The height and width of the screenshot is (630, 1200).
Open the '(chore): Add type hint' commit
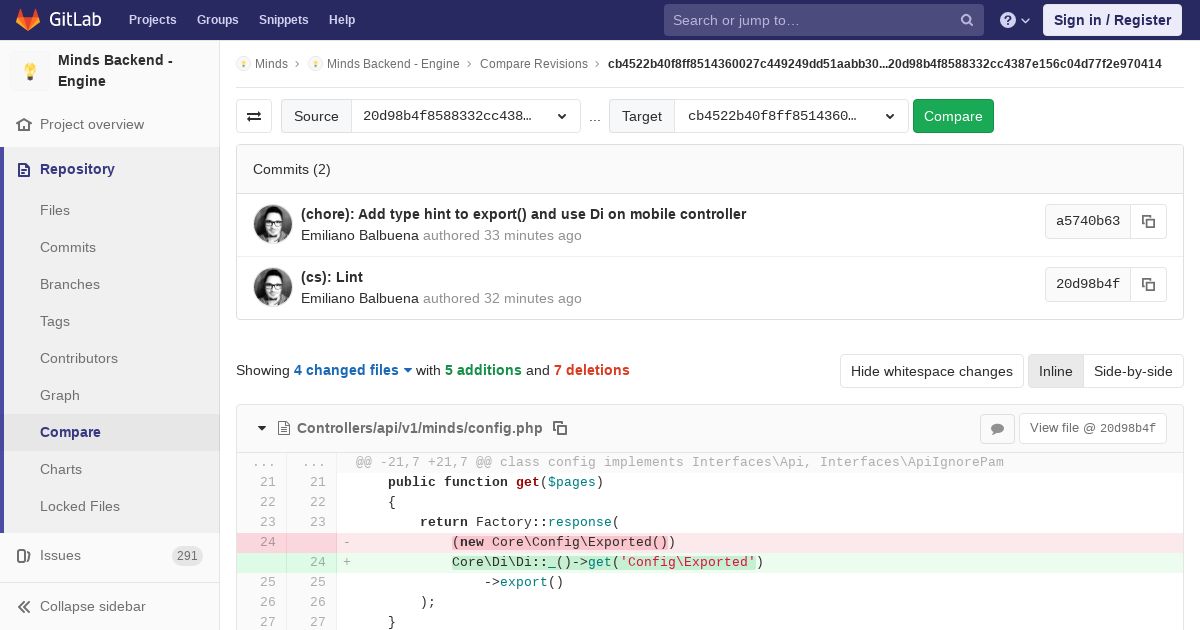523,214
